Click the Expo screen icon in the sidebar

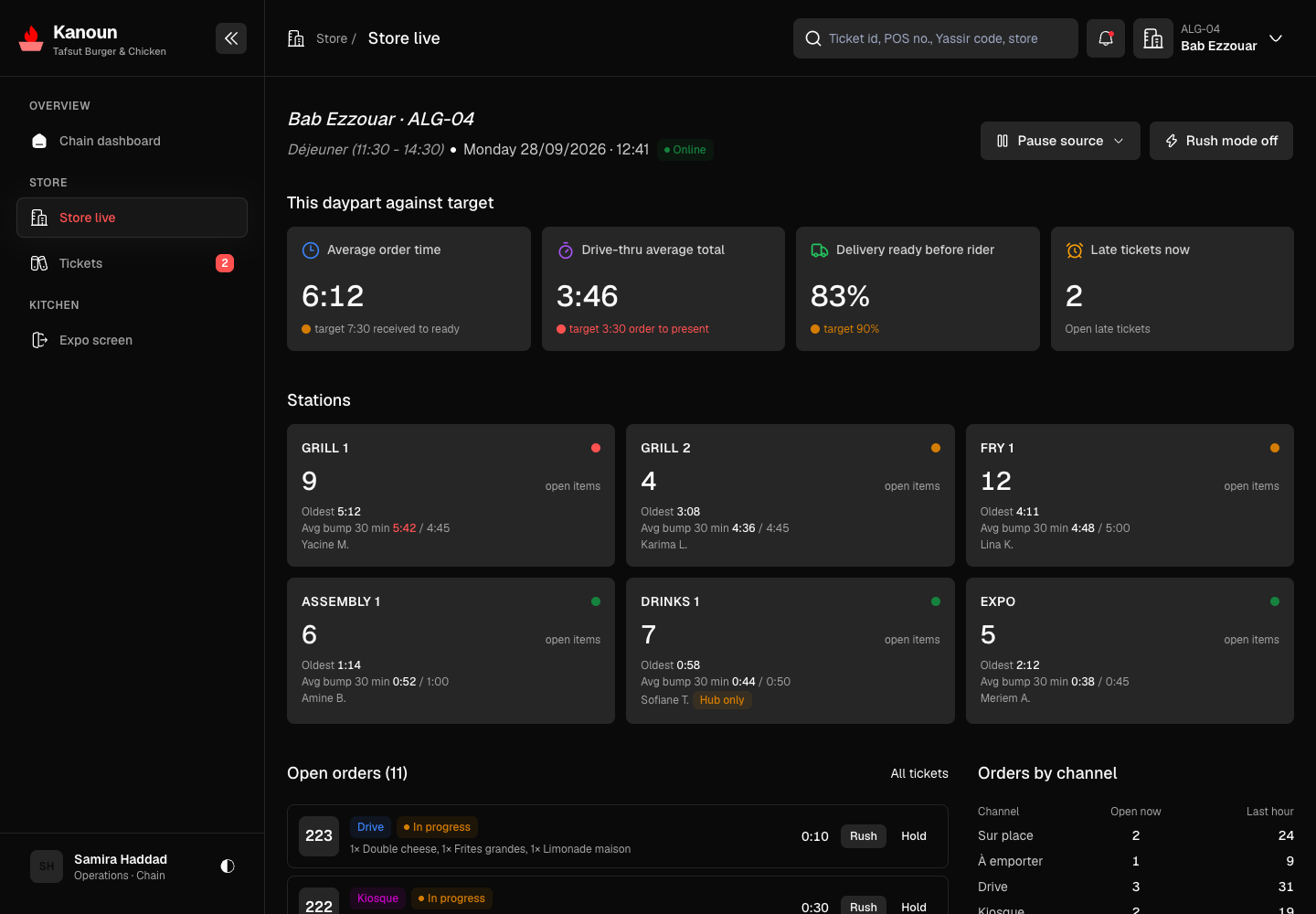(x=39, y=340)
